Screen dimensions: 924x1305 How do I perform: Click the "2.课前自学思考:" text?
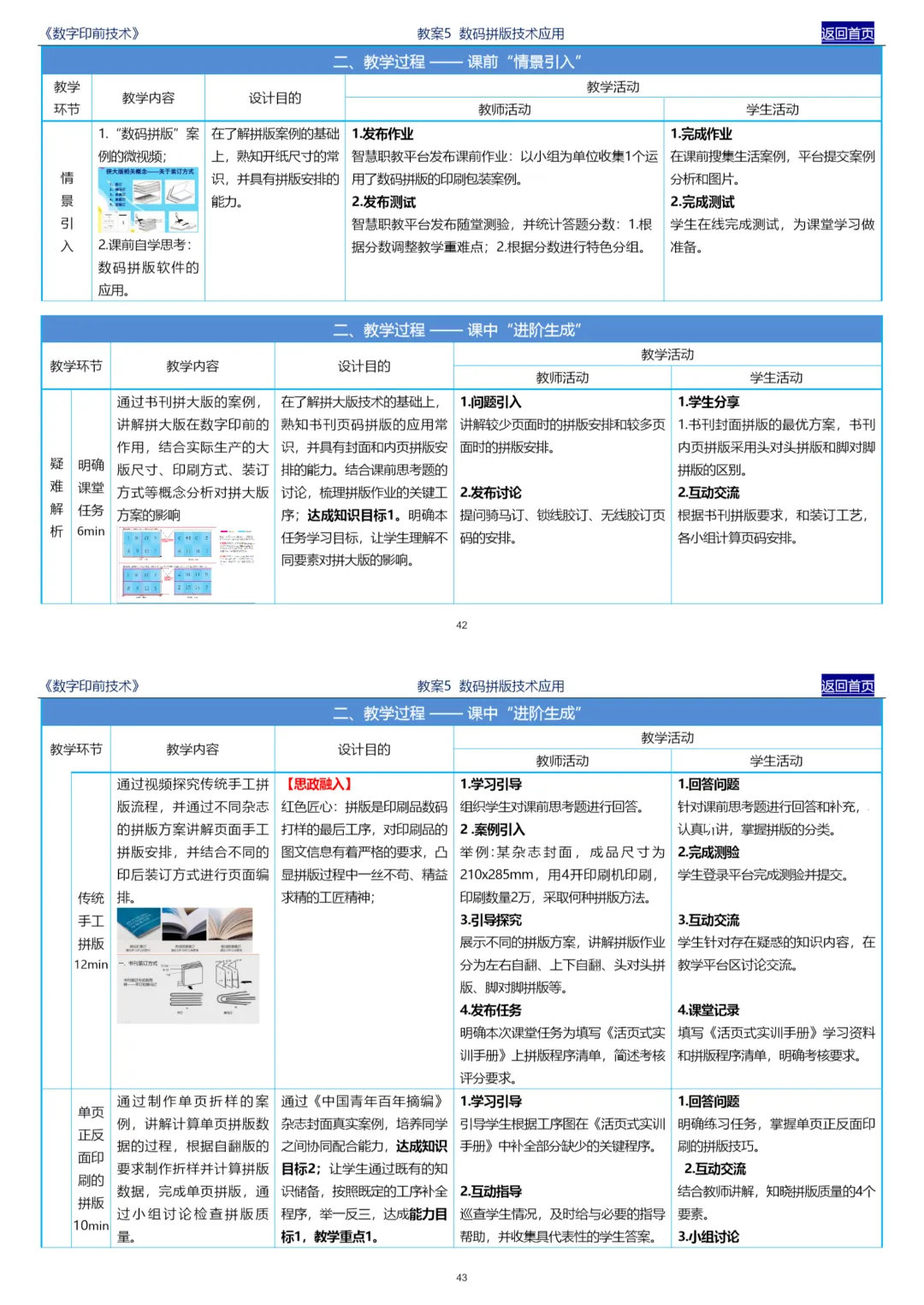tap(145, 245)
